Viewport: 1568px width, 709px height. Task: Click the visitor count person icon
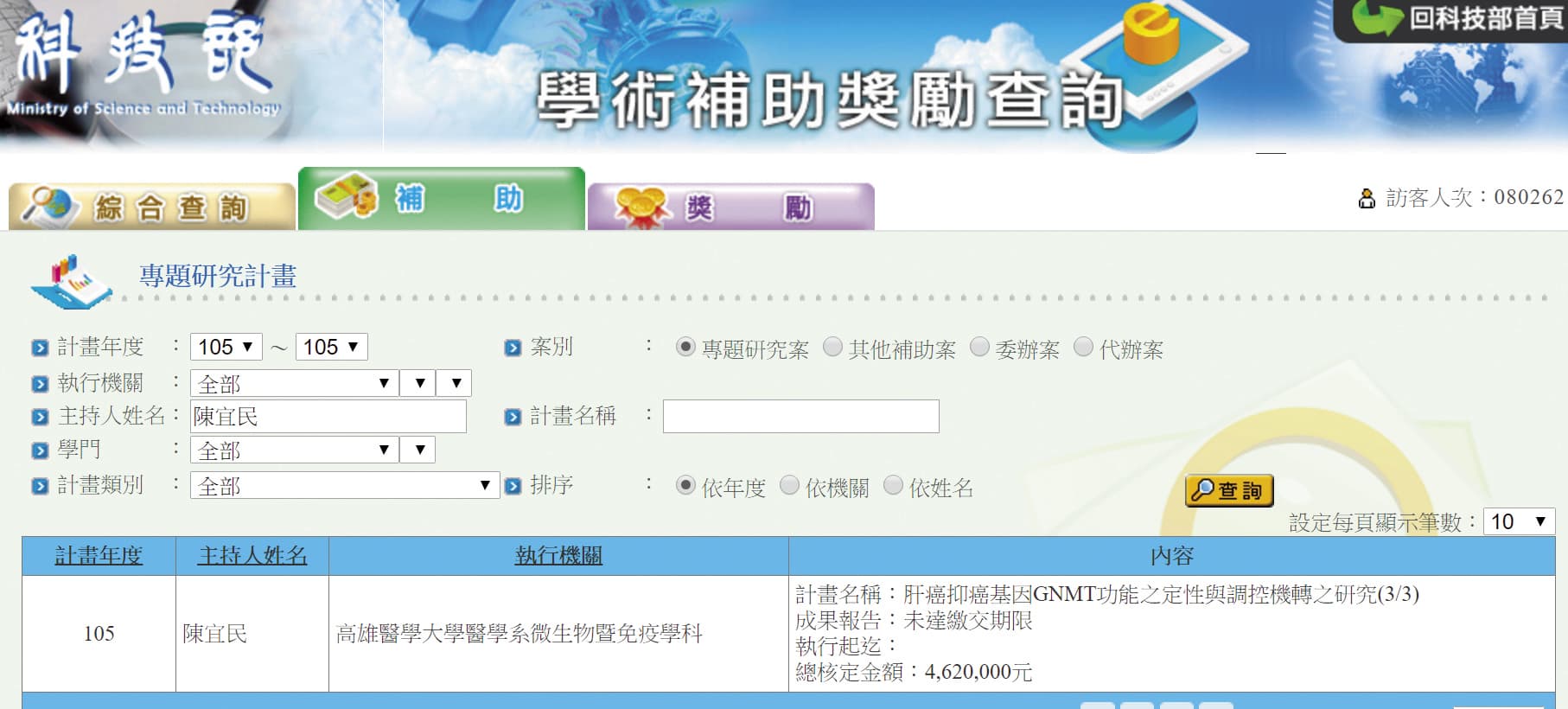[1367, 199]
